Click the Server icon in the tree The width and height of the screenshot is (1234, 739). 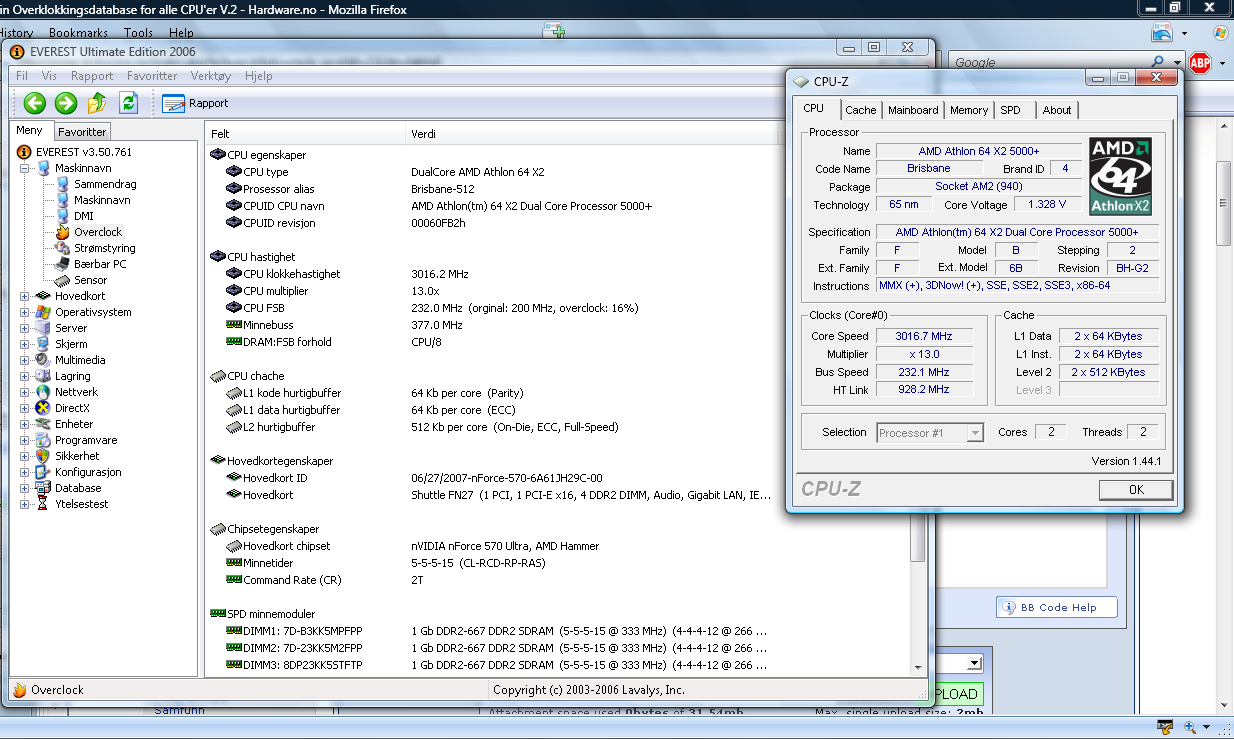[44, 328]
